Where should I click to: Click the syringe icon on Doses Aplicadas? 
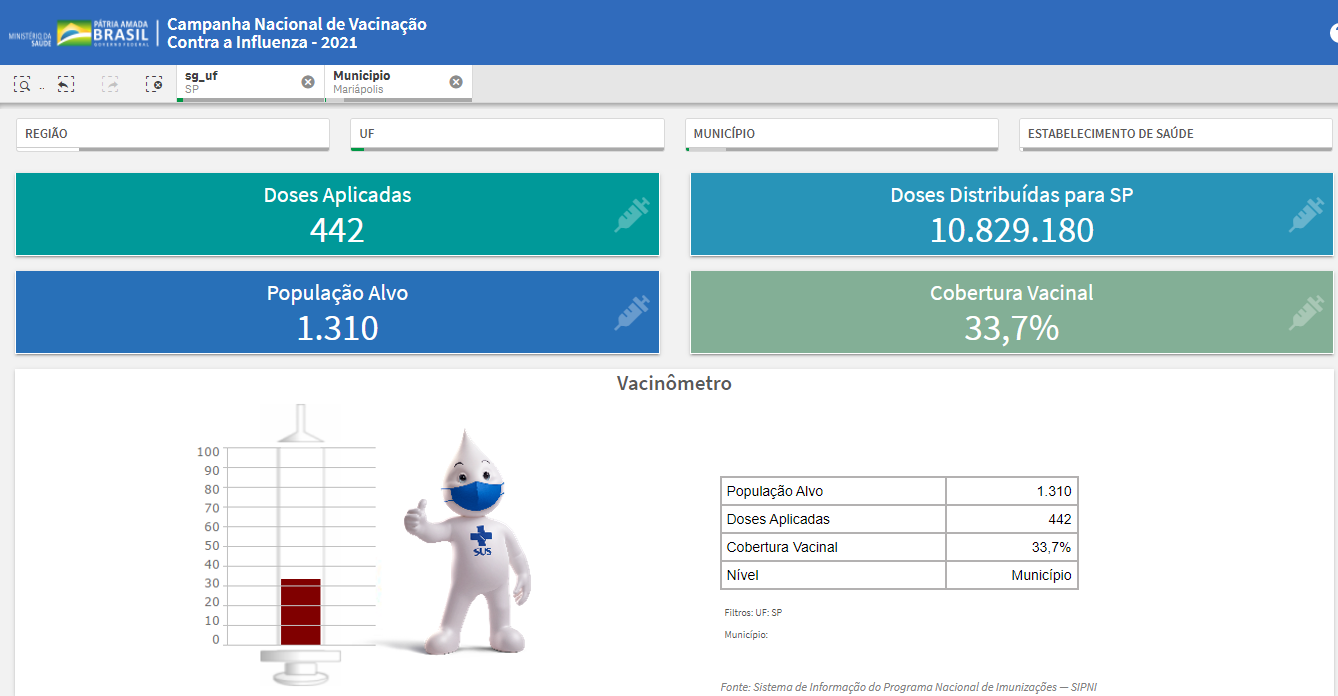pyautogui.click(x=632, y=215)
